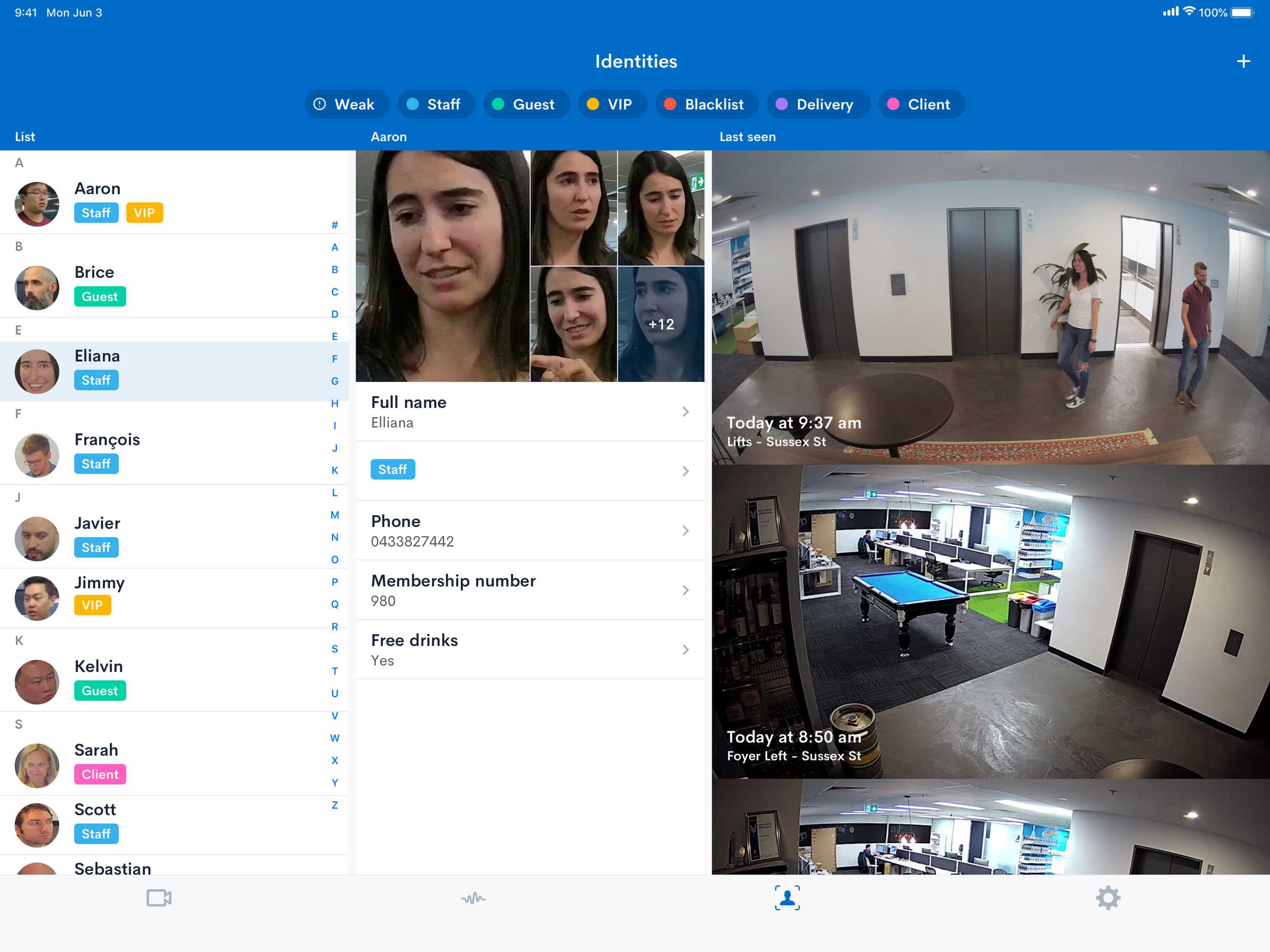Open Settings gear tab
1270x952 pixels.
coord(1108,897)
